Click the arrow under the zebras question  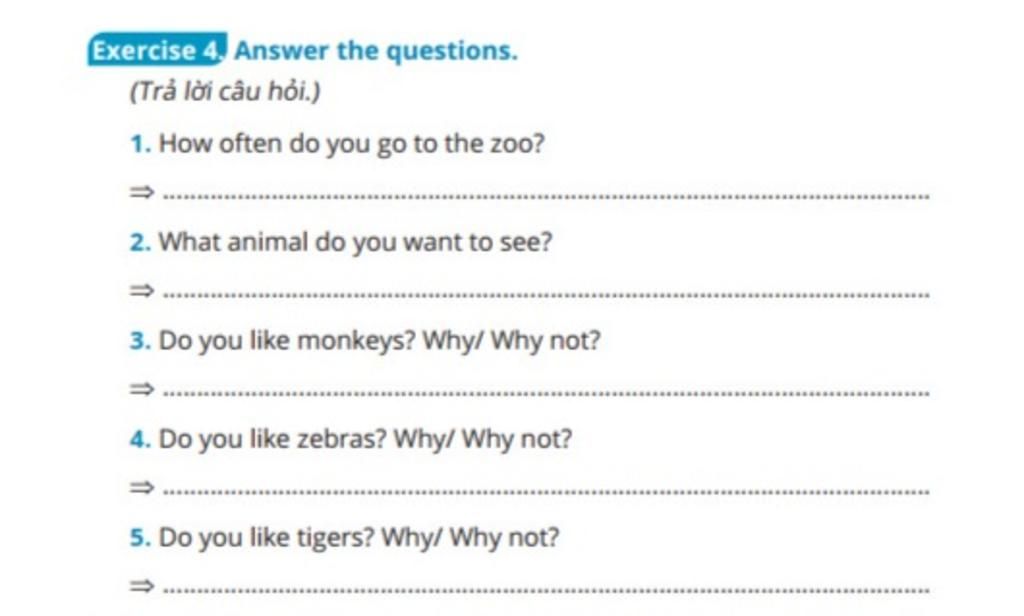[x=139, y=488]
